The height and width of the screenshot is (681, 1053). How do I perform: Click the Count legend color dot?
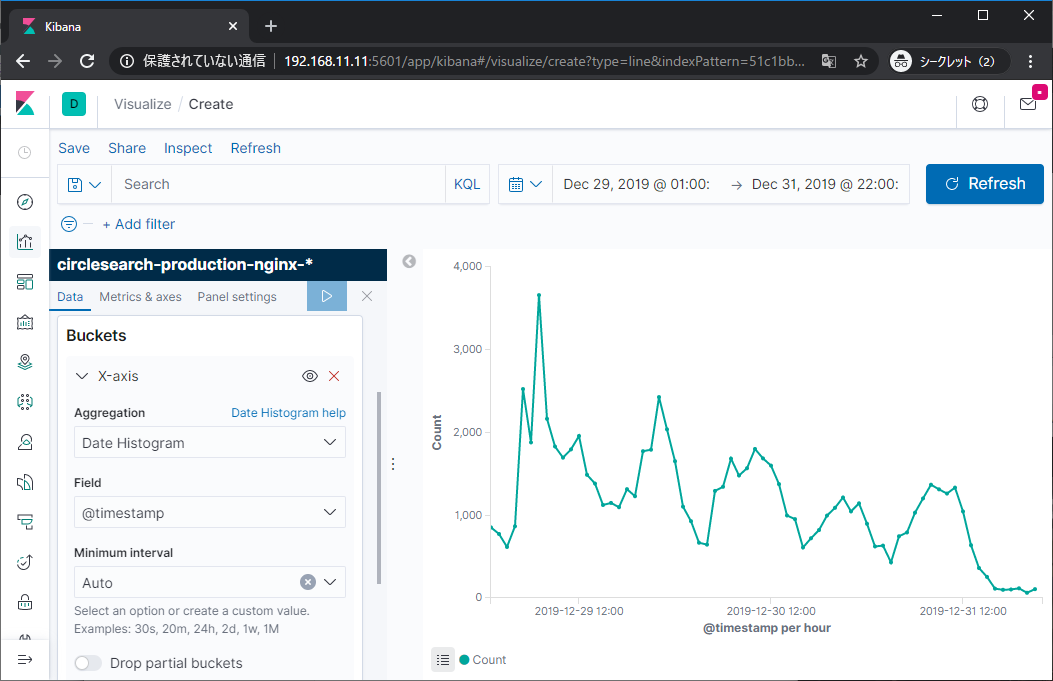click(x=464, y=660)
